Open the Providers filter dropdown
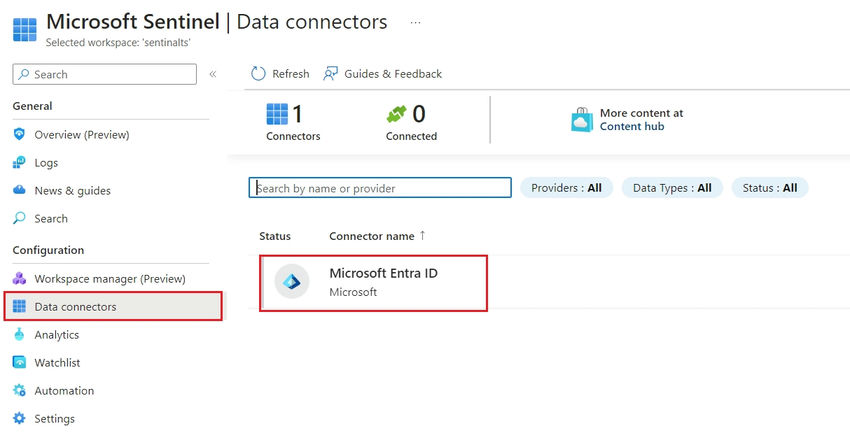The image size is (850, 440). 566,188
